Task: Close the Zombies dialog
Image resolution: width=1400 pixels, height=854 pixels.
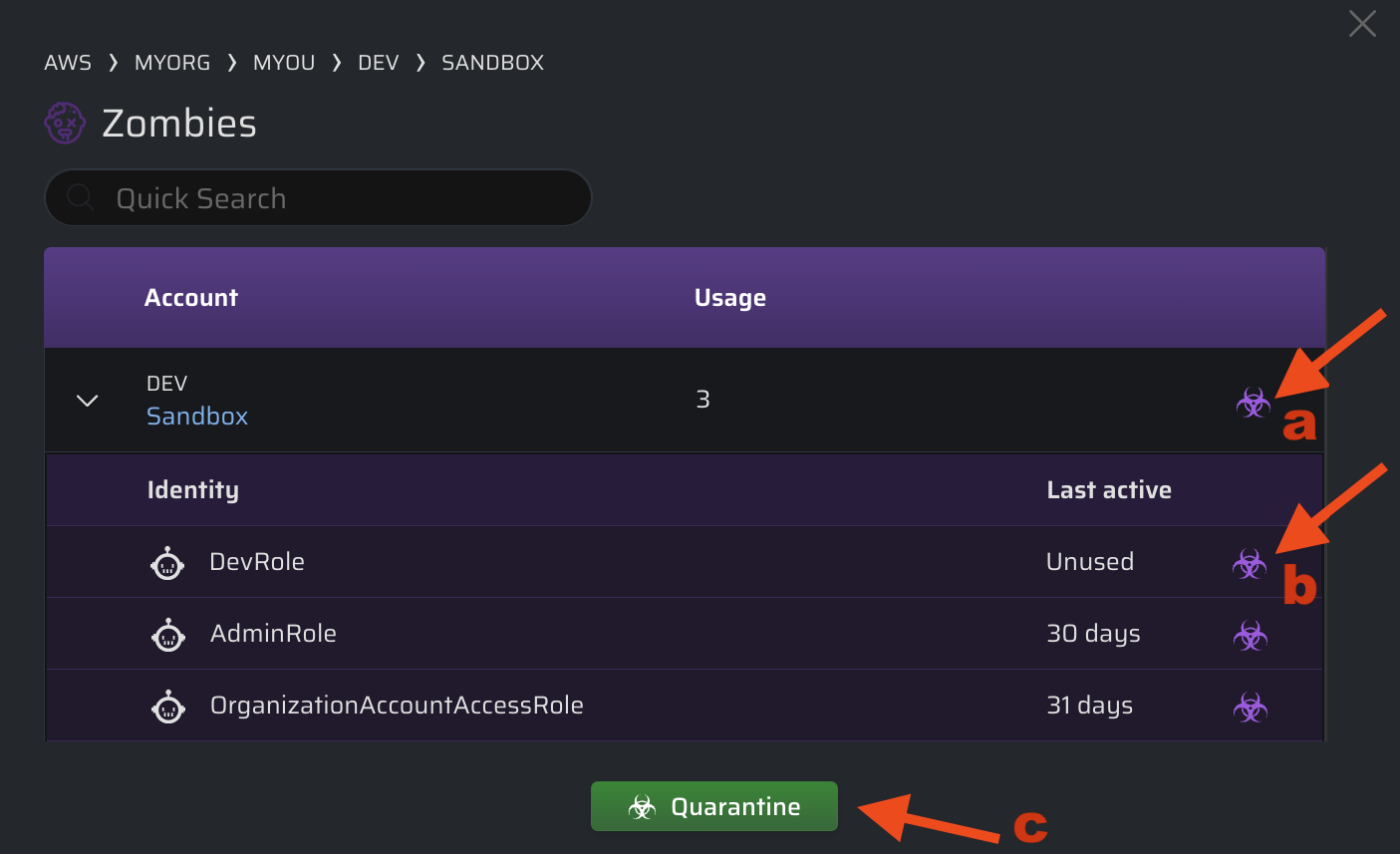Action: click(1362, 24)
